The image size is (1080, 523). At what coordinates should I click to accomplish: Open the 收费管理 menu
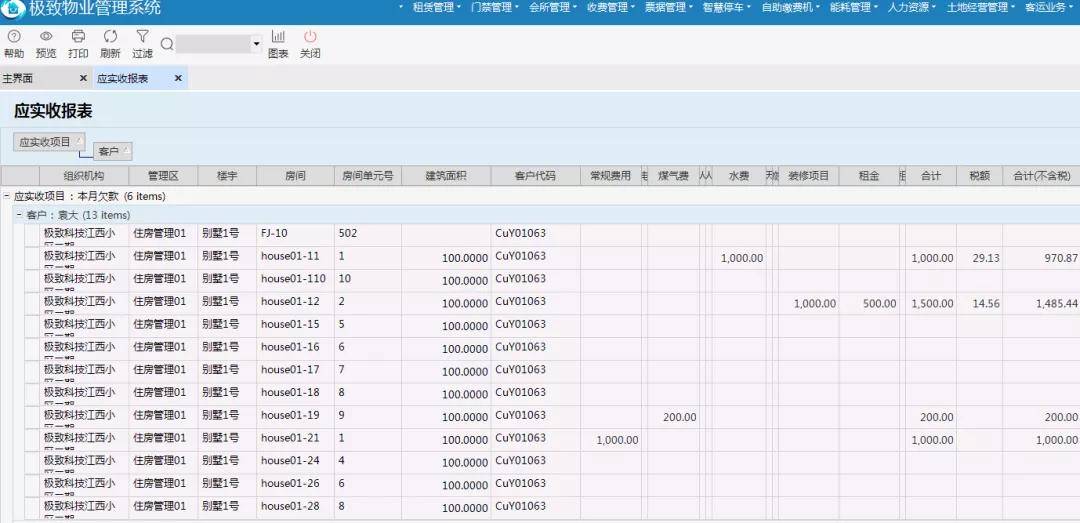[x=610, y=8]
